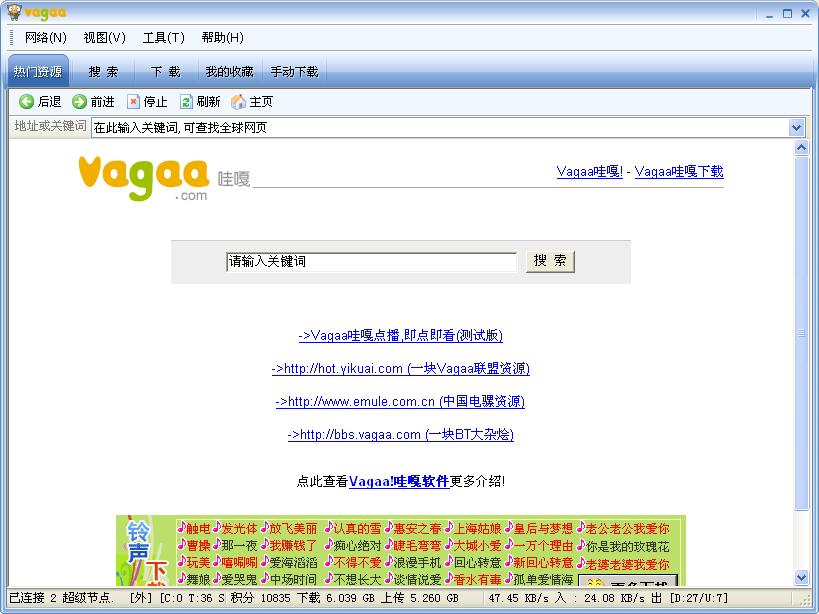Click the 皇后与梦想 ringtone link
Viewport: 819px width, 614px height.
pos(543,528)
